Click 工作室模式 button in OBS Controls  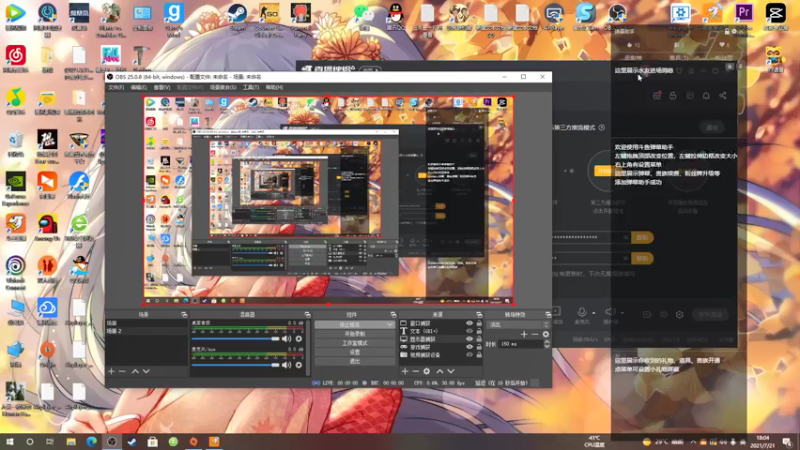(355, 343)
